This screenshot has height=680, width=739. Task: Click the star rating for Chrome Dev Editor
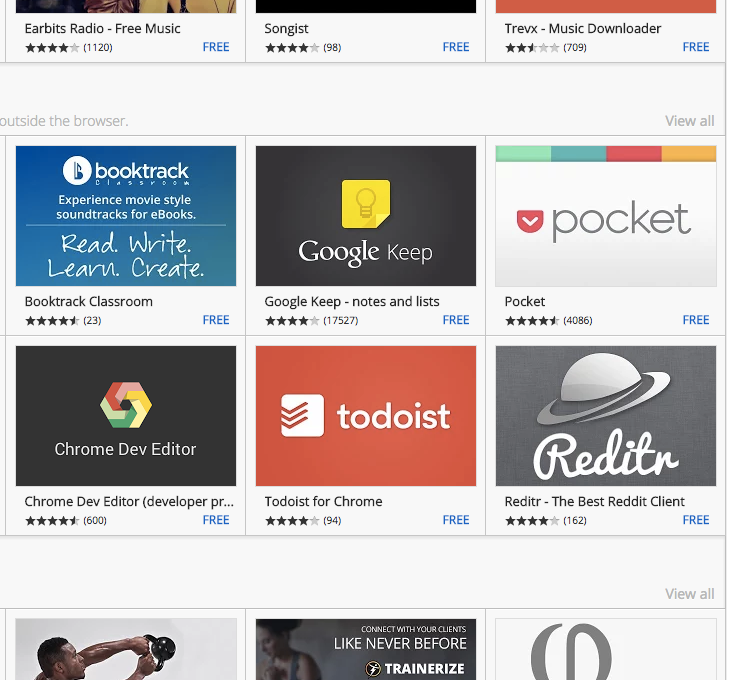[x=52, y=521]
